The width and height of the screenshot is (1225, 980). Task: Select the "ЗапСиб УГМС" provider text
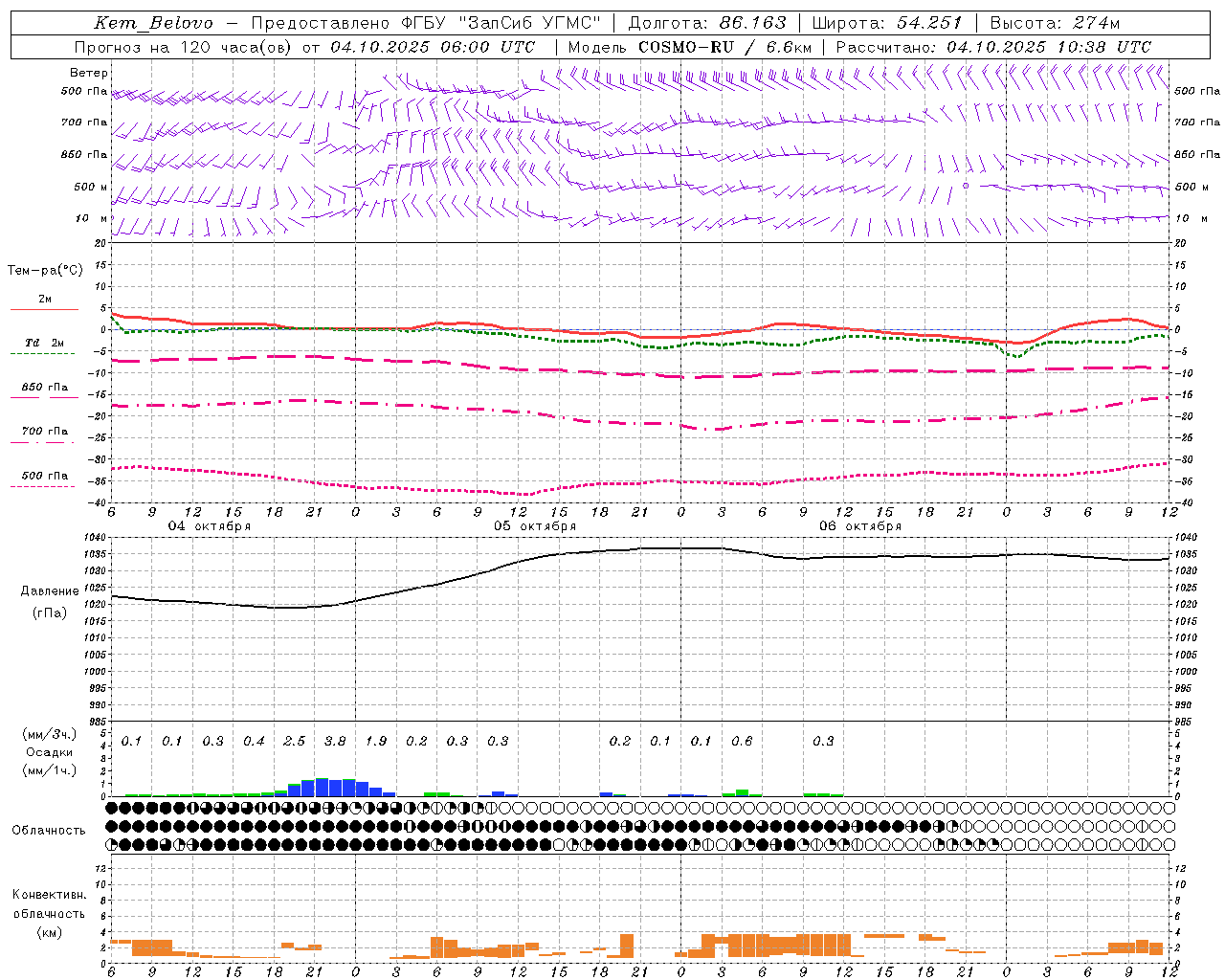530,23
